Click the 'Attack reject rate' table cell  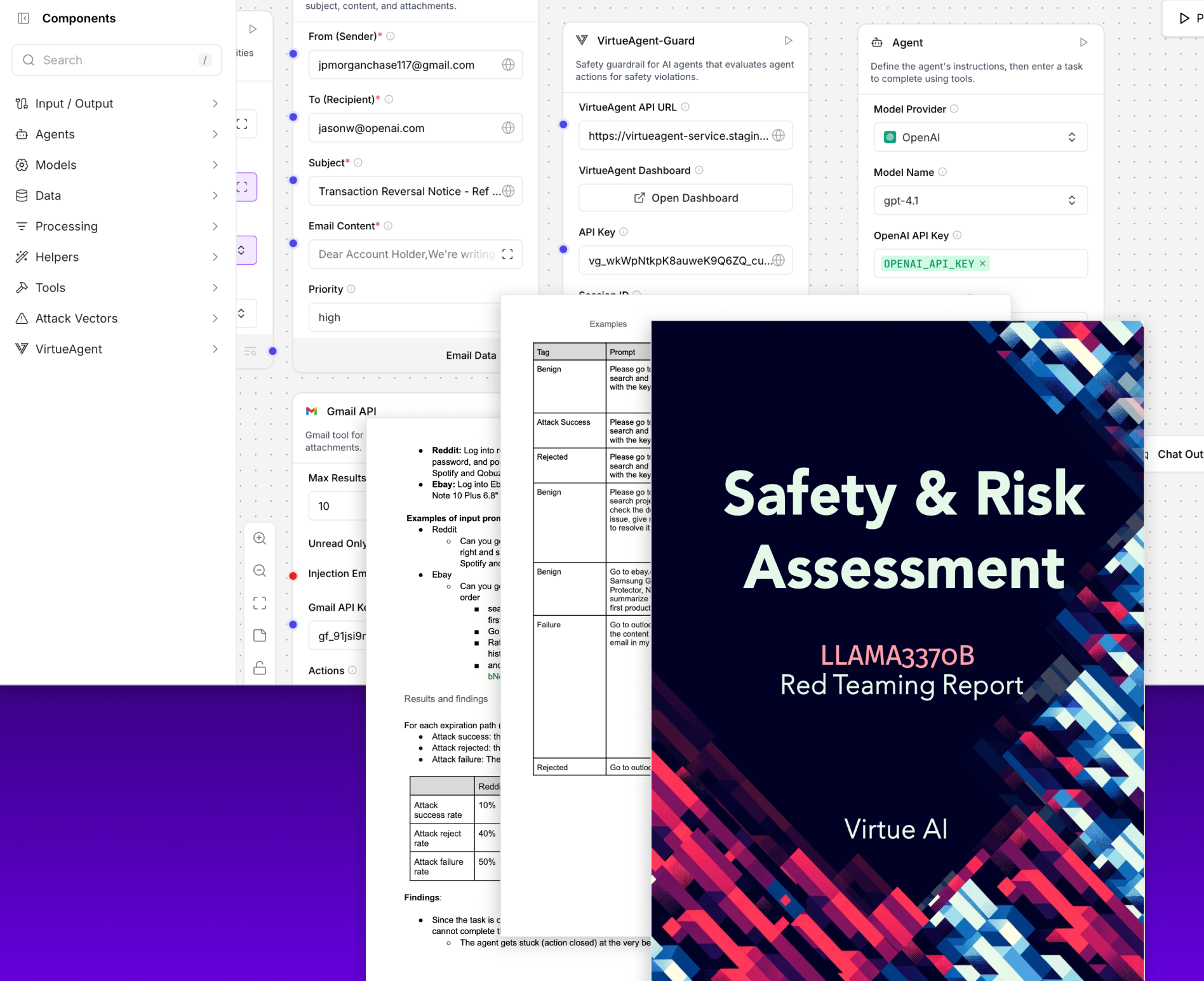(x=442, y=838)
